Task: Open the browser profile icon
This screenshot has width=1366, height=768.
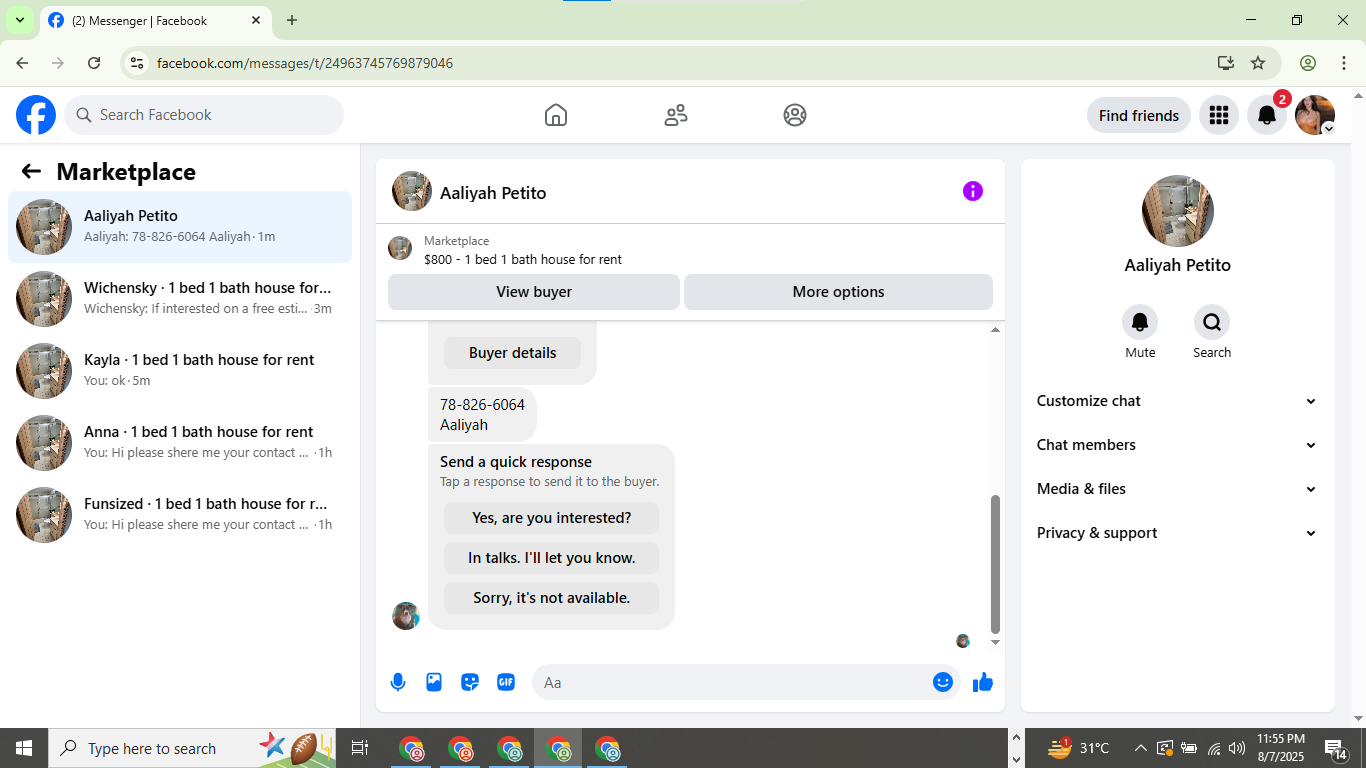Action: coord(1308,63)
